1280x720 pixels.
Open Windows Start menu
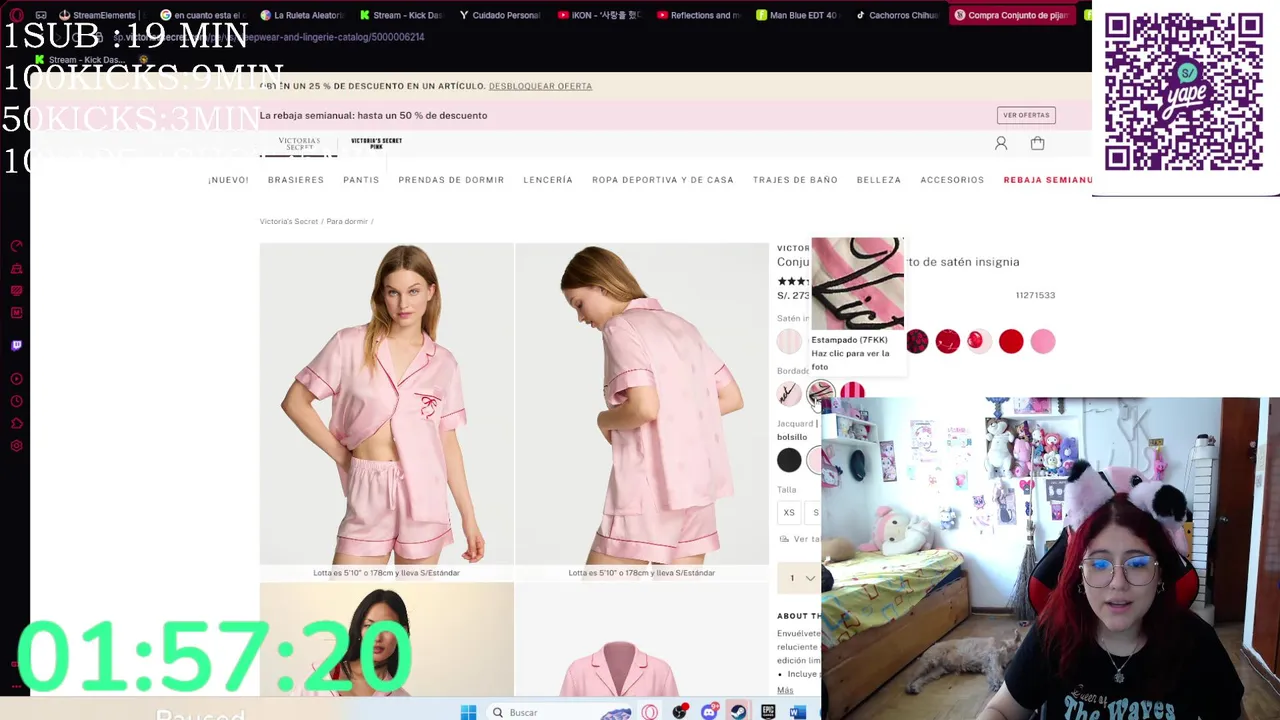468,712
